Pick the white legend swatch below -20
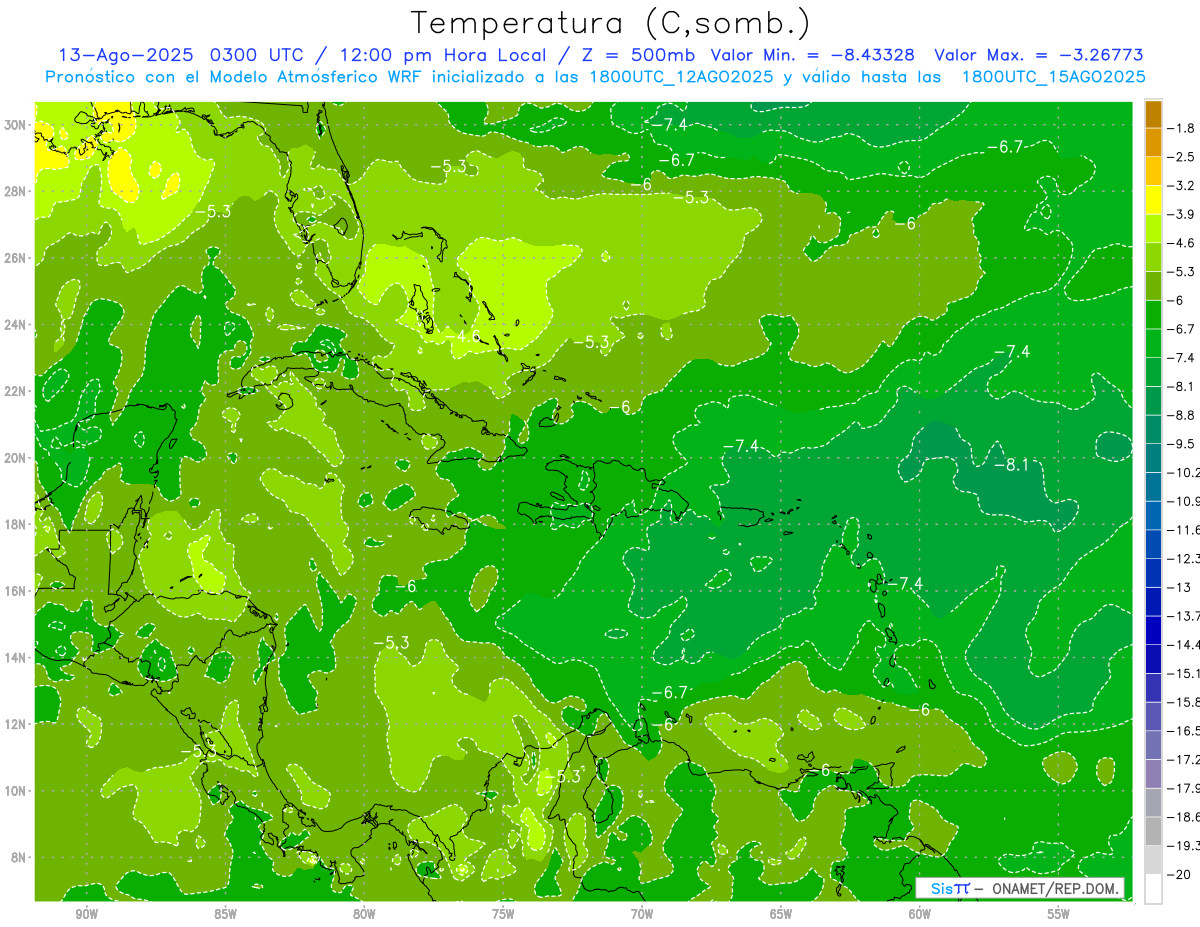Screen dimensions: 1200x927 click(1153, 888)
